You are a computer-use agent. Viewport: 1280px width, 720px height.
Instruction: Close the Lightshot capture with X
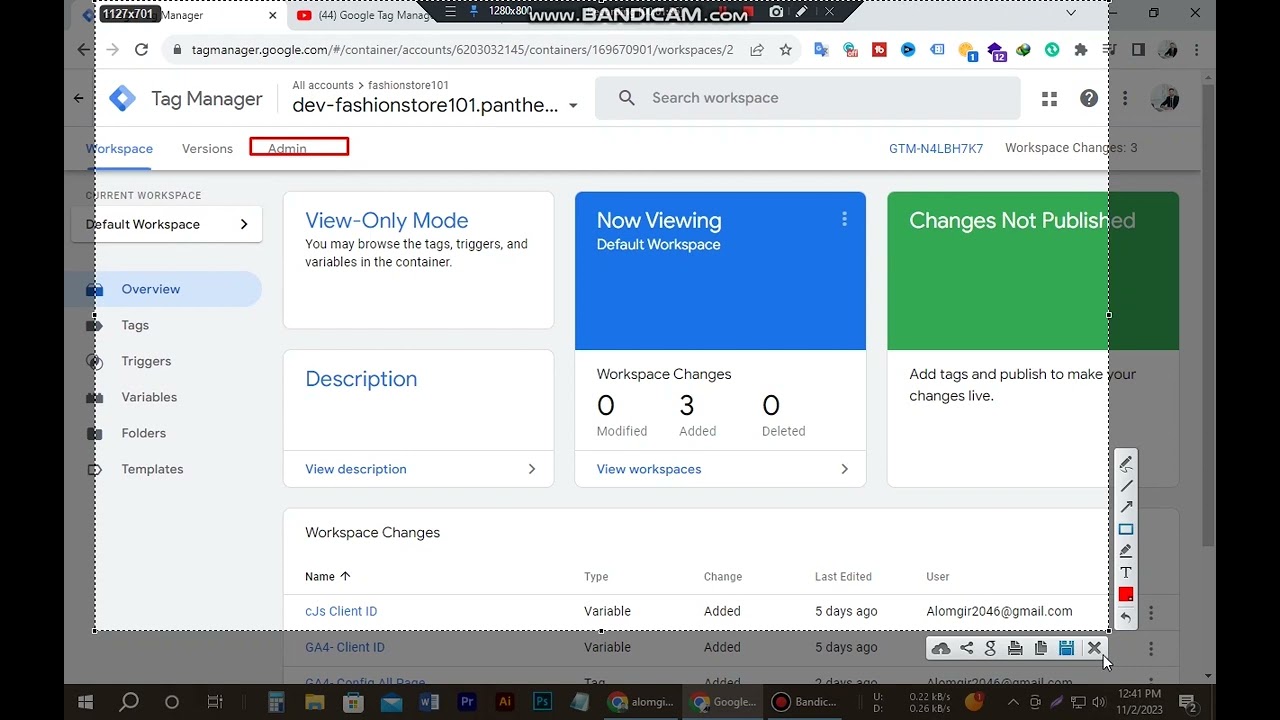point(1094,648)
